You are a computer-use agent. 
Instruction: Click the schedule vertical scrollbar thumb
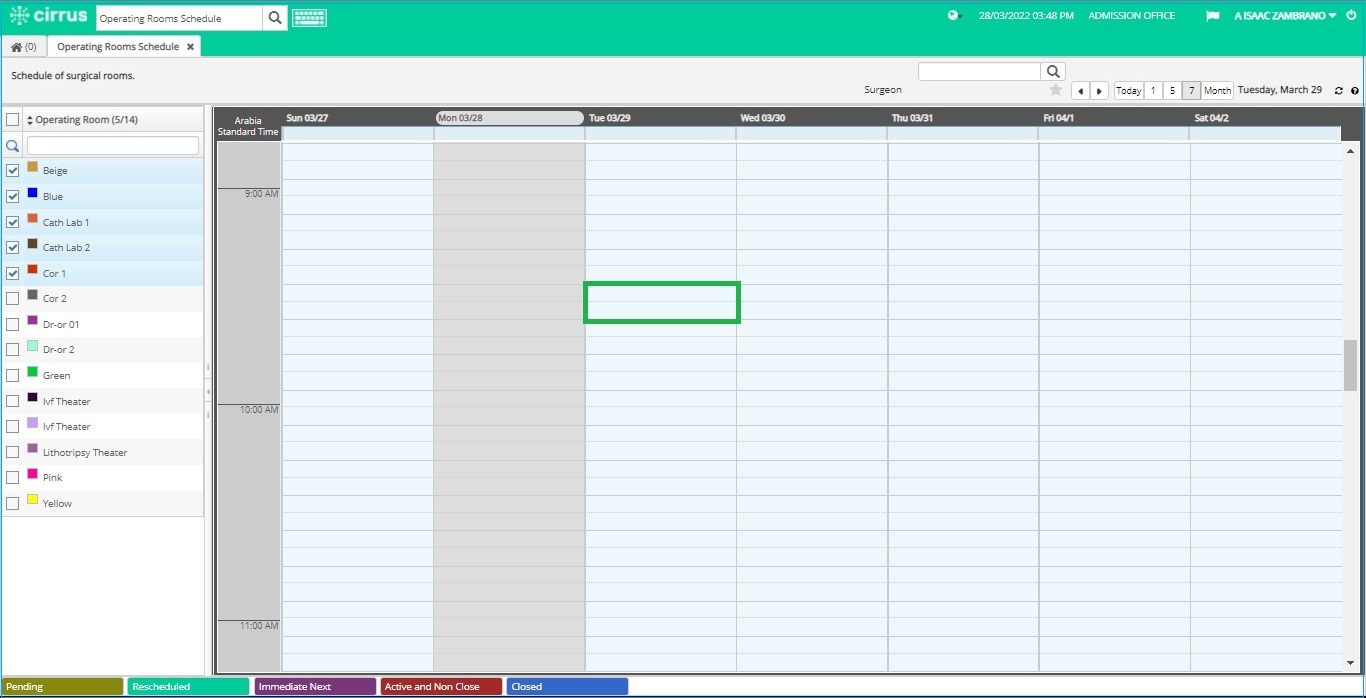1350,365
